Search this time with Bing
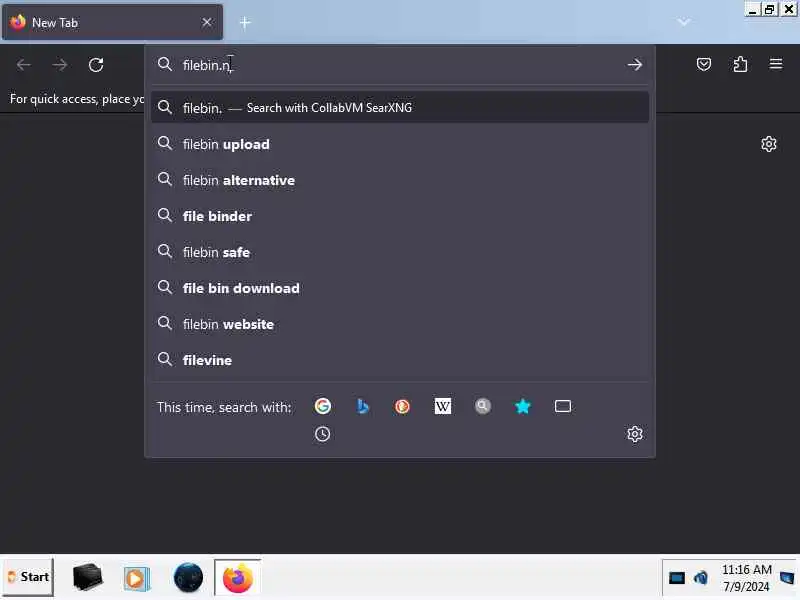Screen dimensions: 800x600 [x=362, y=406]
